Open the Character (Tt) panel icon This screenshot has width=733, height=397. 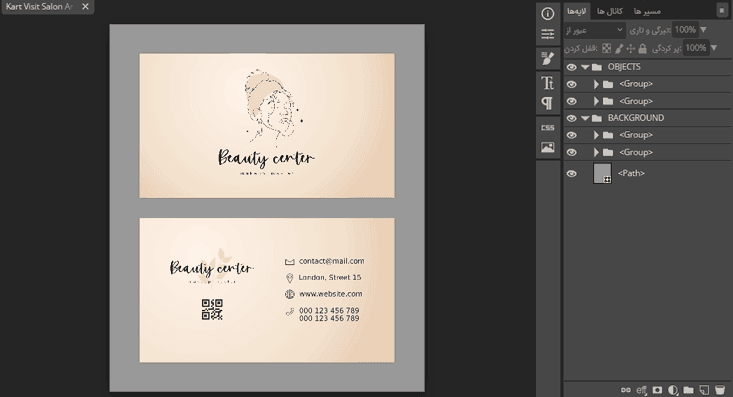click(x=547, y=83)
